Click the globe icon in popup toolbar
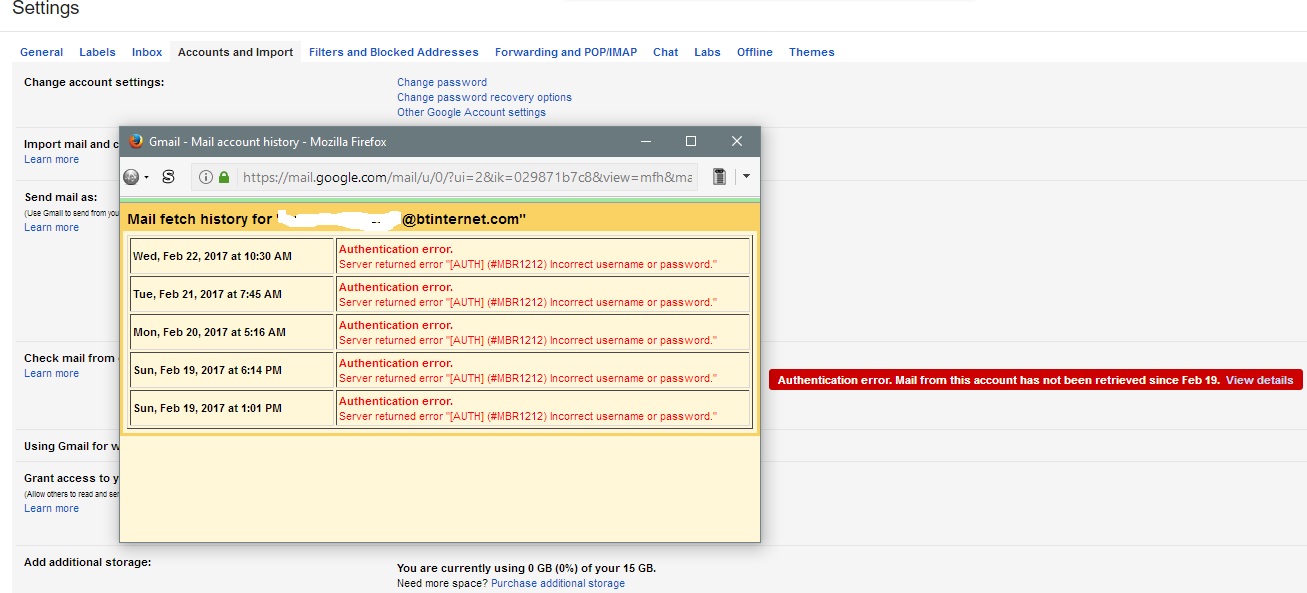The width and height of the screenshot is (1307, 593). pyautogui.click(x=131, y=177)
